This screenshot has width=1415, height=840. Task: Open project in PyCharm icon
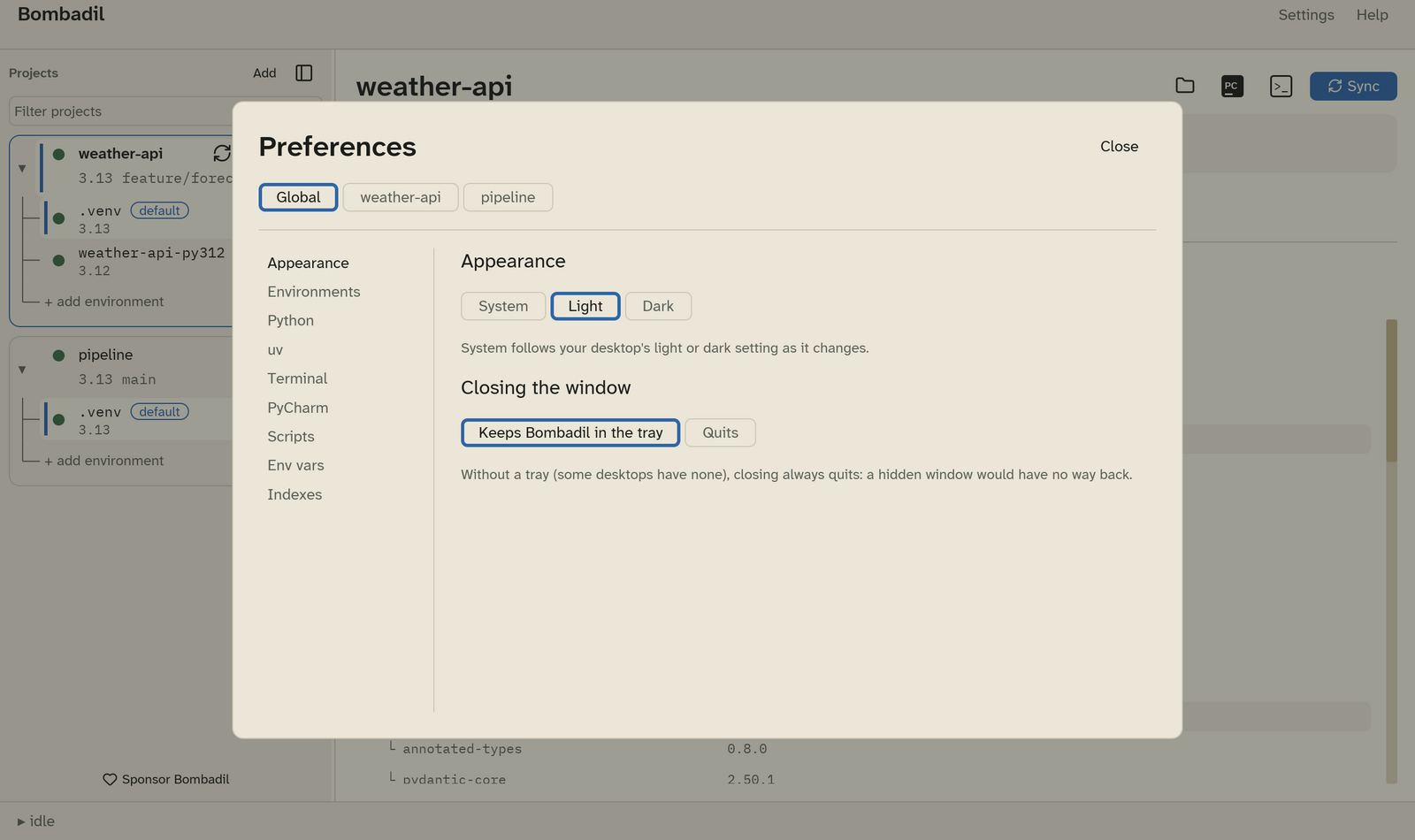(1232, 86)
